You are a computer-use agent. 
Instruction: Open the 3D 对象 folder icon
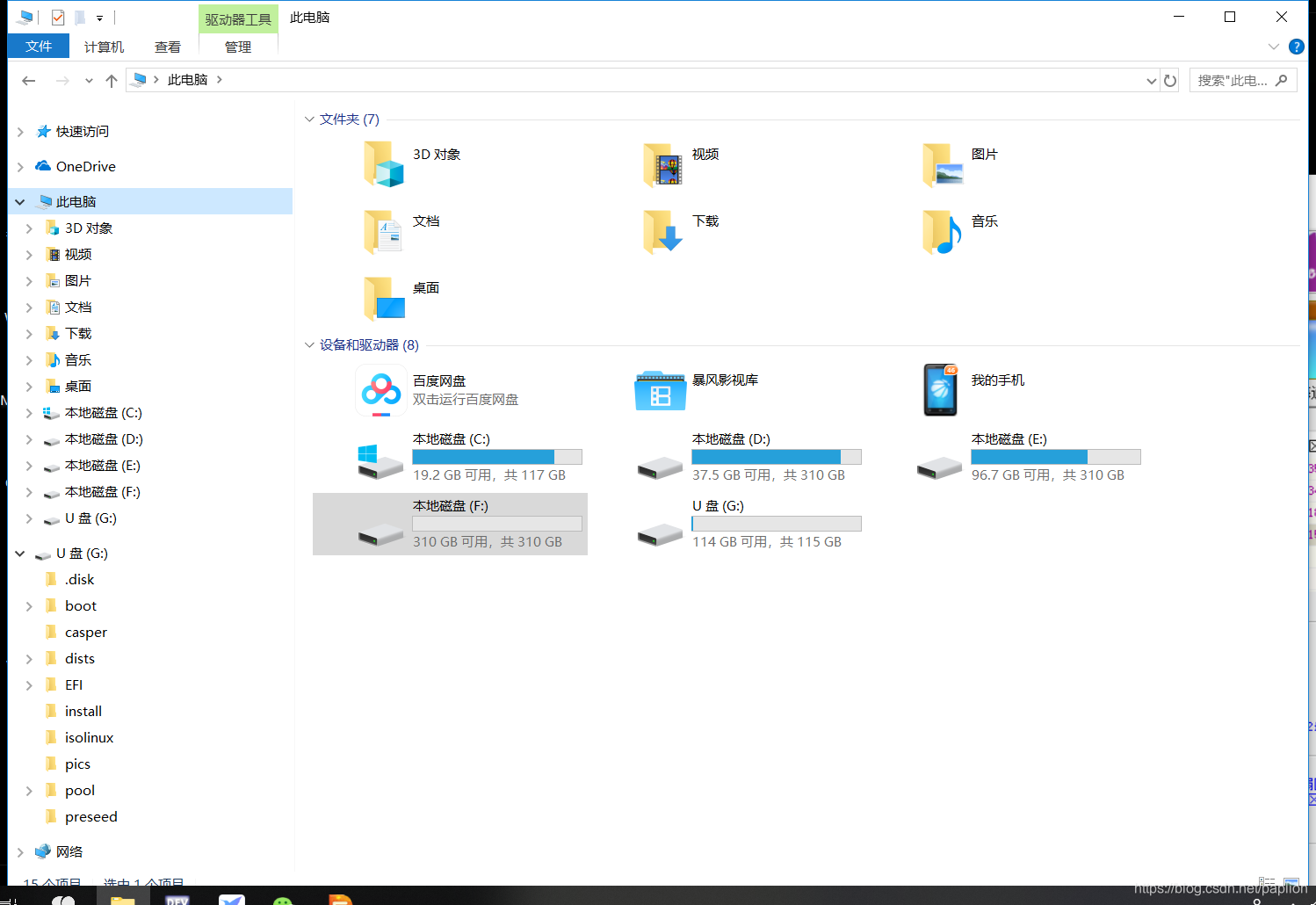click(x=383, y=164)
